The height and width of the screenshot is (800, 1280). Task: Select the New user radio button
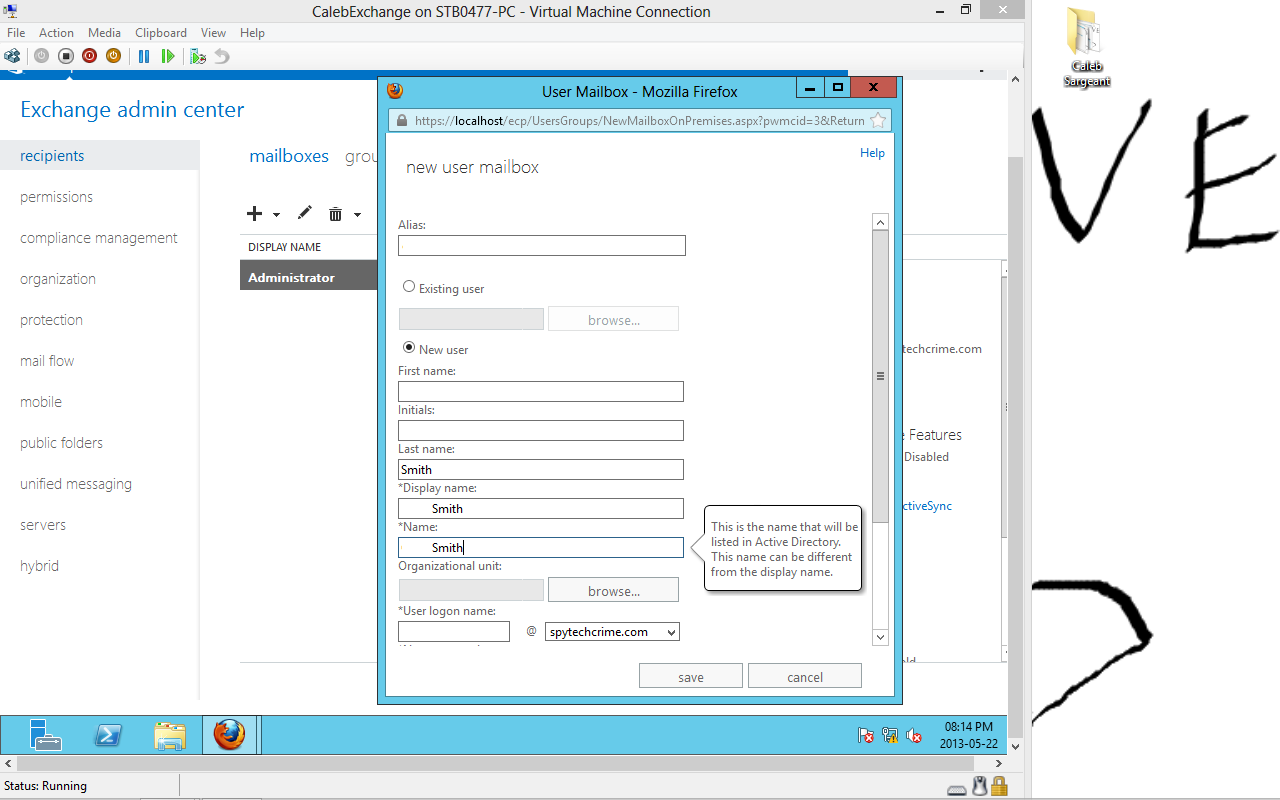point(408,348)
